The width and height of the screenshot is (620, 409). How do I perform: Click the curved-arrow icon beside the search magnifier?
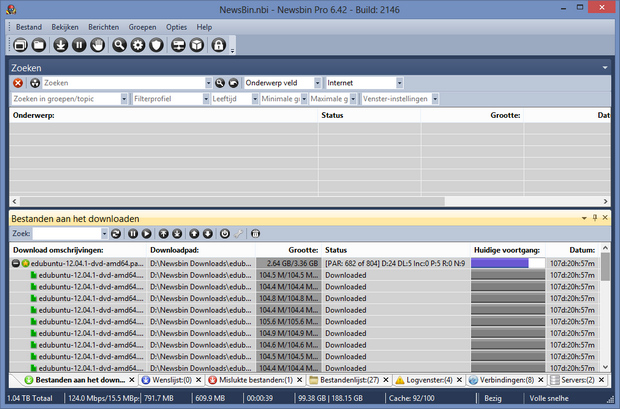point(234,83)
